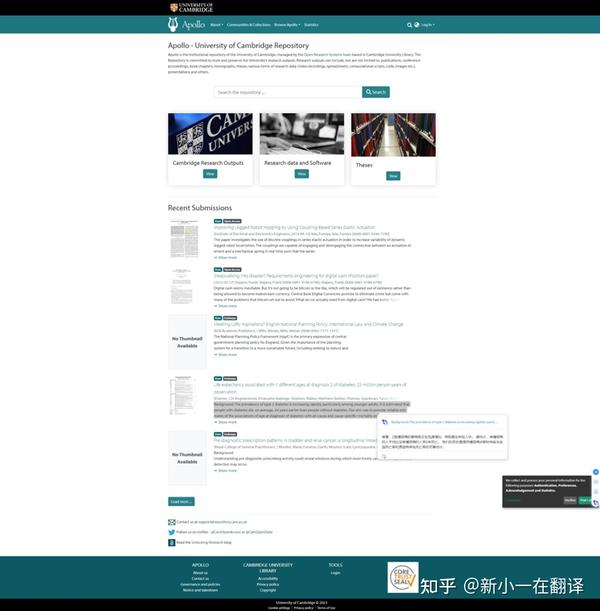Click the digital cash article thumbnail
The height and width of the screenshot is (611, 600).
pyautogui.click(x=182, y=286)
